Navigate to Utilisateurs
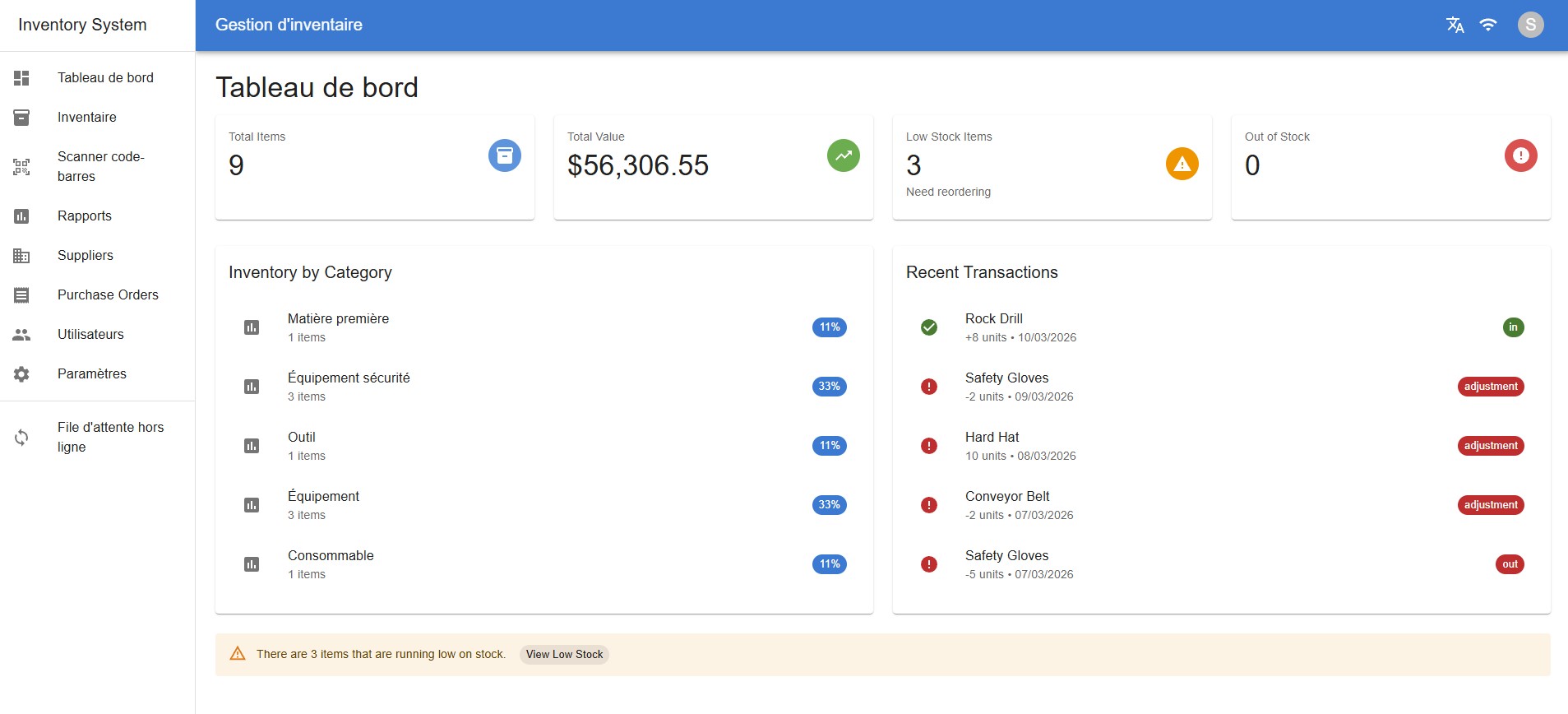1568x714 pixels. coord(90,335)
